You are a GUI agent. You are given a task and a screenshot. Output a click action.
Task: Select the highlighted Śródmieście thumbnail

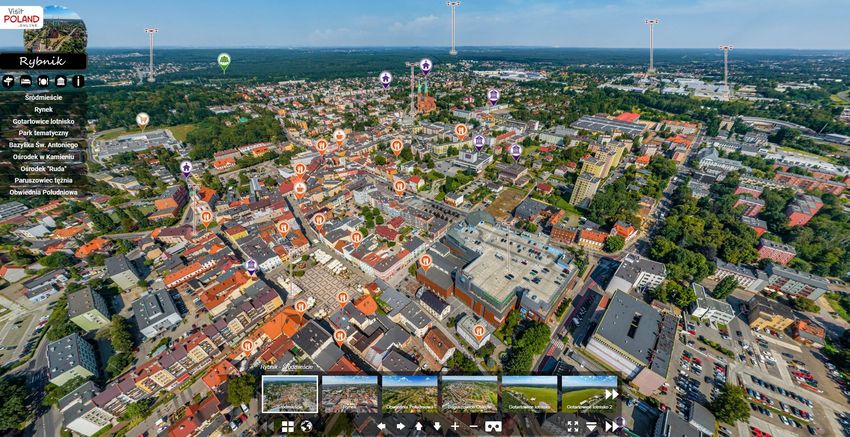pyautogui.click(x=290, y=394)
